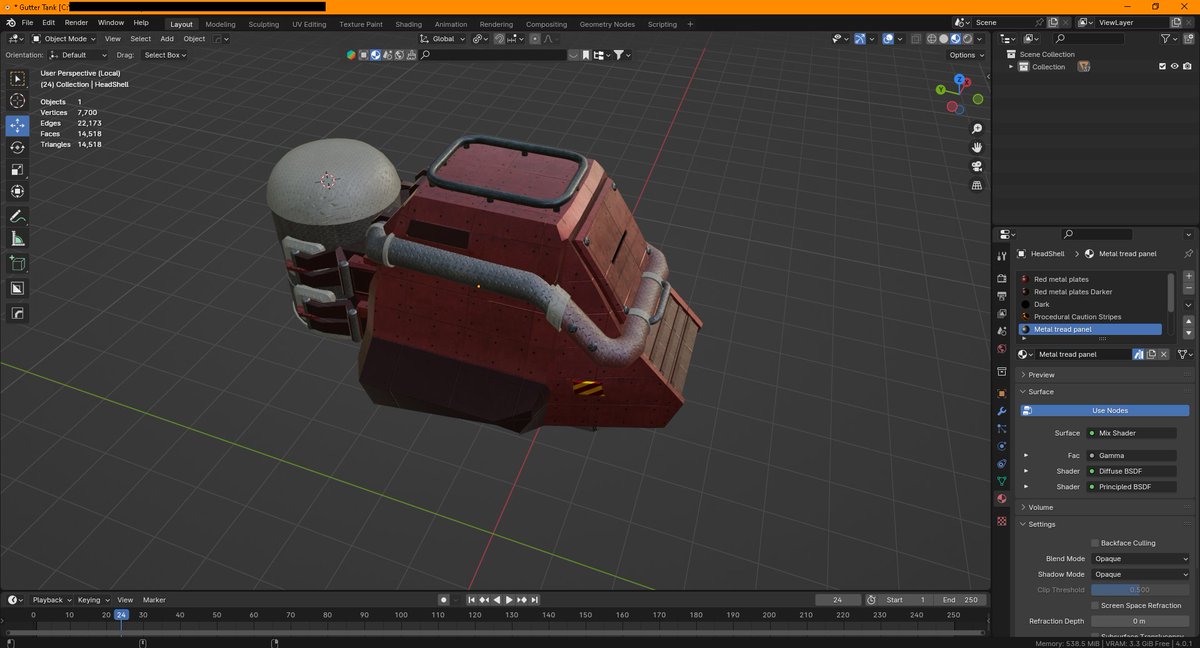This screenshot has height=648, width=1200.
Task: Open the Object Data properties green triangle tab
Action: pos(1002,481)
